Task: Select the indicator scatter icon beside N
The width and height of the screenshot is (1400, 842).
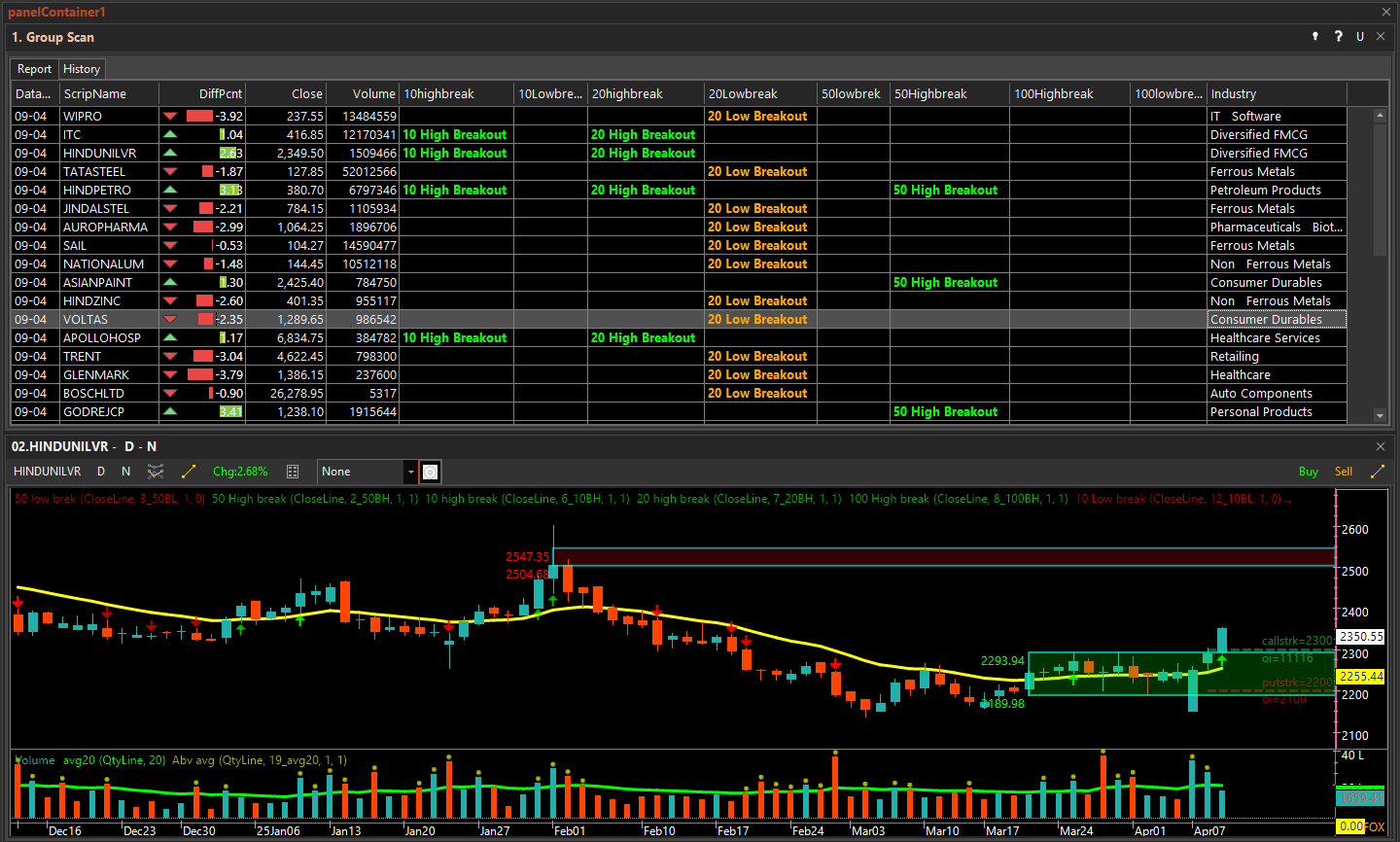Action: (x=155, y=471)
